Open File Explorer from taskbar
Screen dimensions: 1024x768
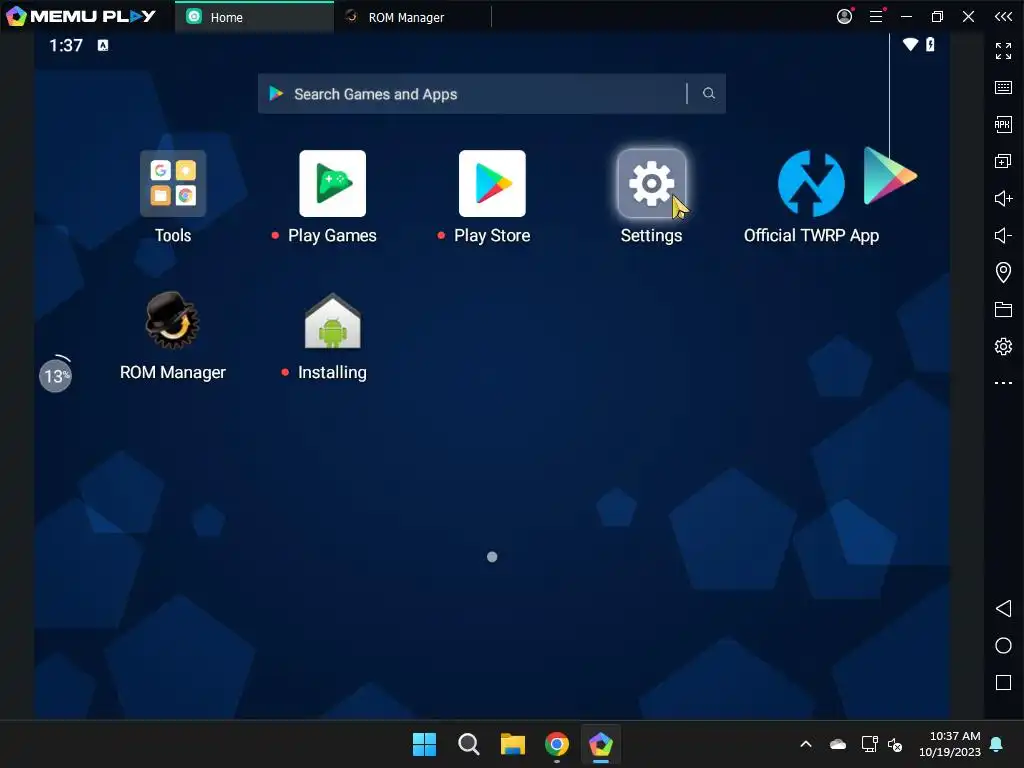(x=513, y=744)
